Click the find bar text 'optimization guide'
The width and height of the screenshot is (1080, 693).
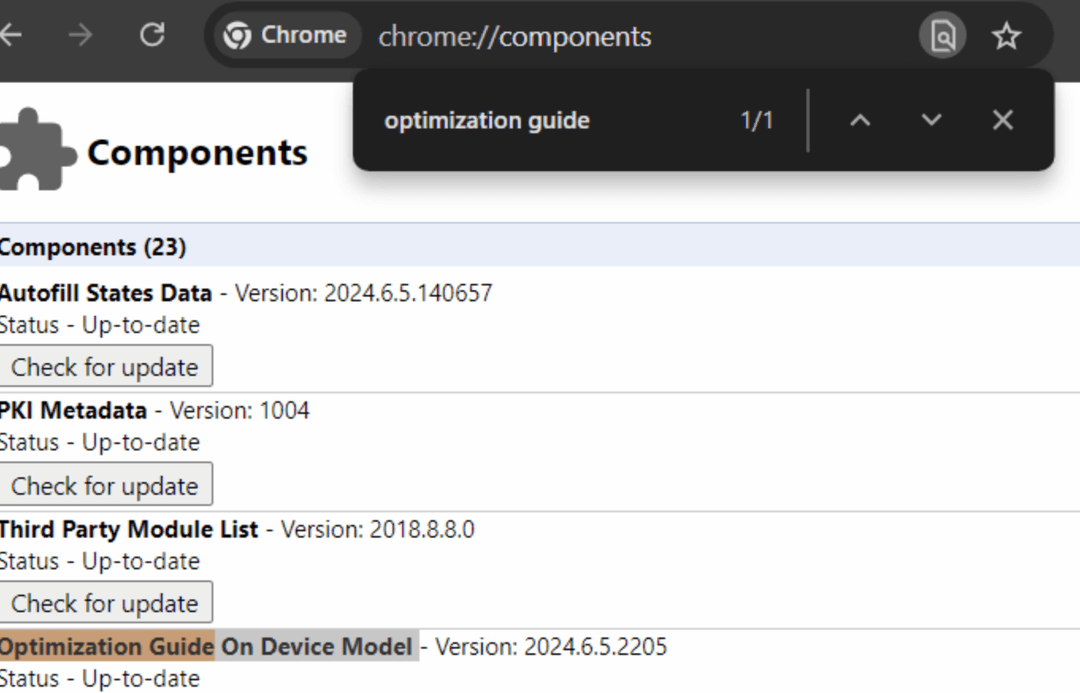487,121
